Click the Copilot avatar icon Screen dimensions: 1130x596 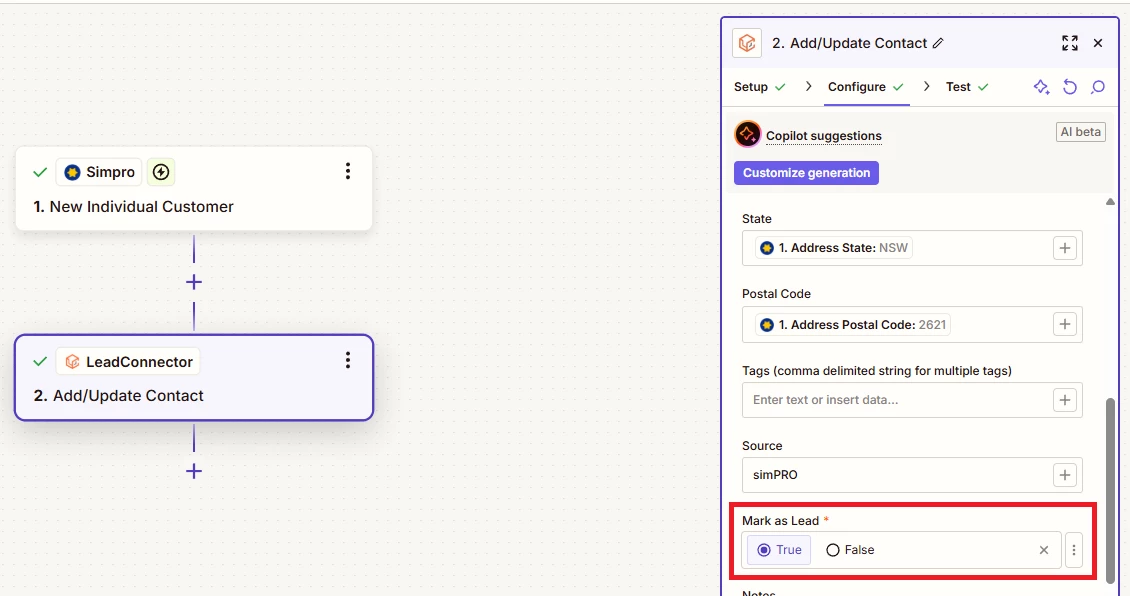tap(748, 134)
